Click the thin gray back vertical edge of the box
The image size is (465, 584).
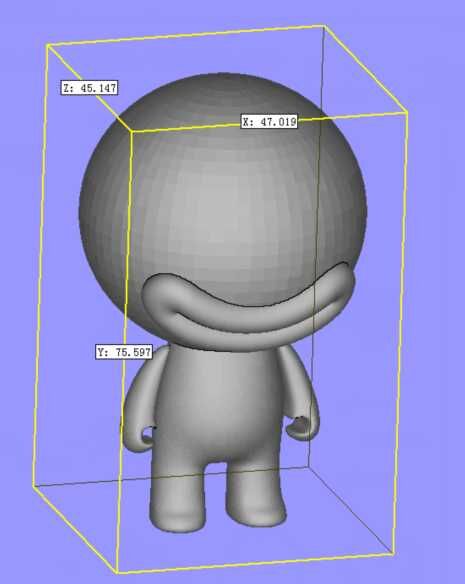(x=316, y=246)
